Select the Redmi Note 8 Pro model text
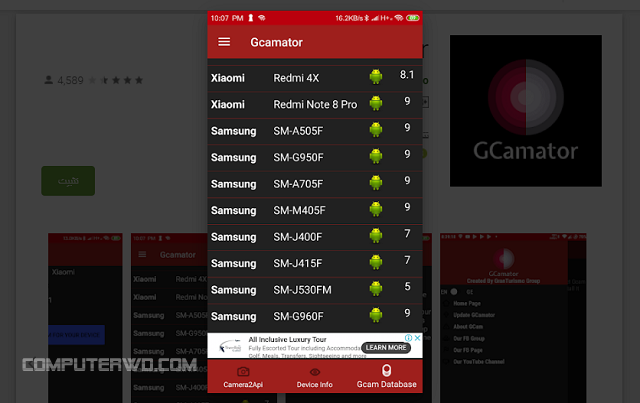The height and width of the screenshot is (403, 640). 315,105
